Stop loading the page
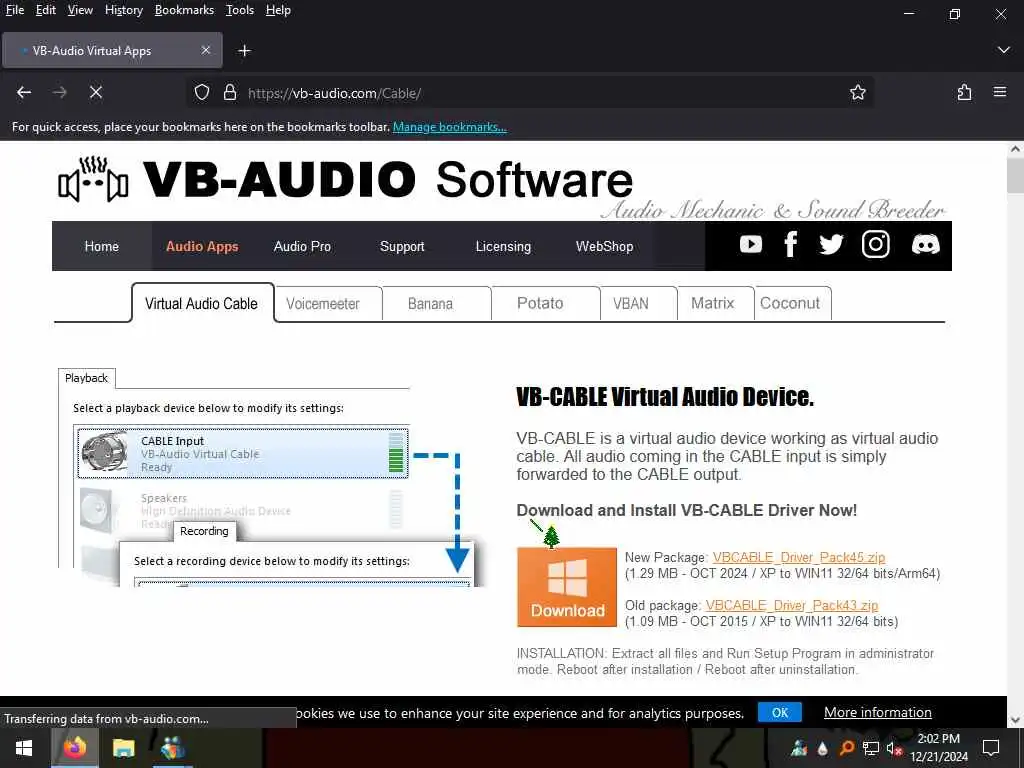This screenshot has width=1024, height=768. [x=96, y=93]
